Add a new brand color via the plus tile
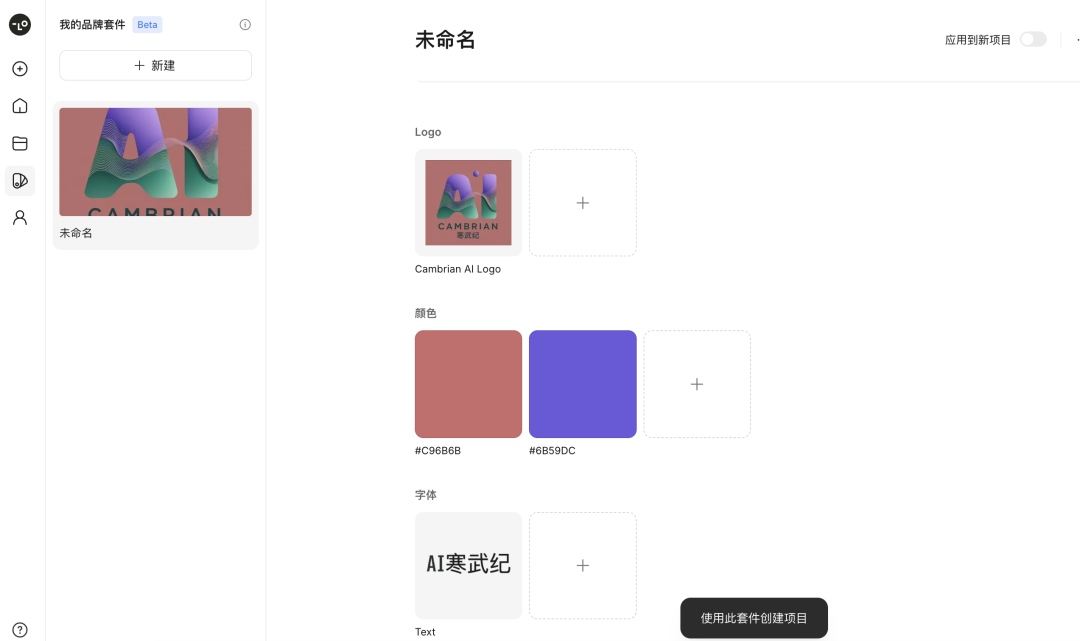This screenshot has width=1080, height=641. click(697, 384)
